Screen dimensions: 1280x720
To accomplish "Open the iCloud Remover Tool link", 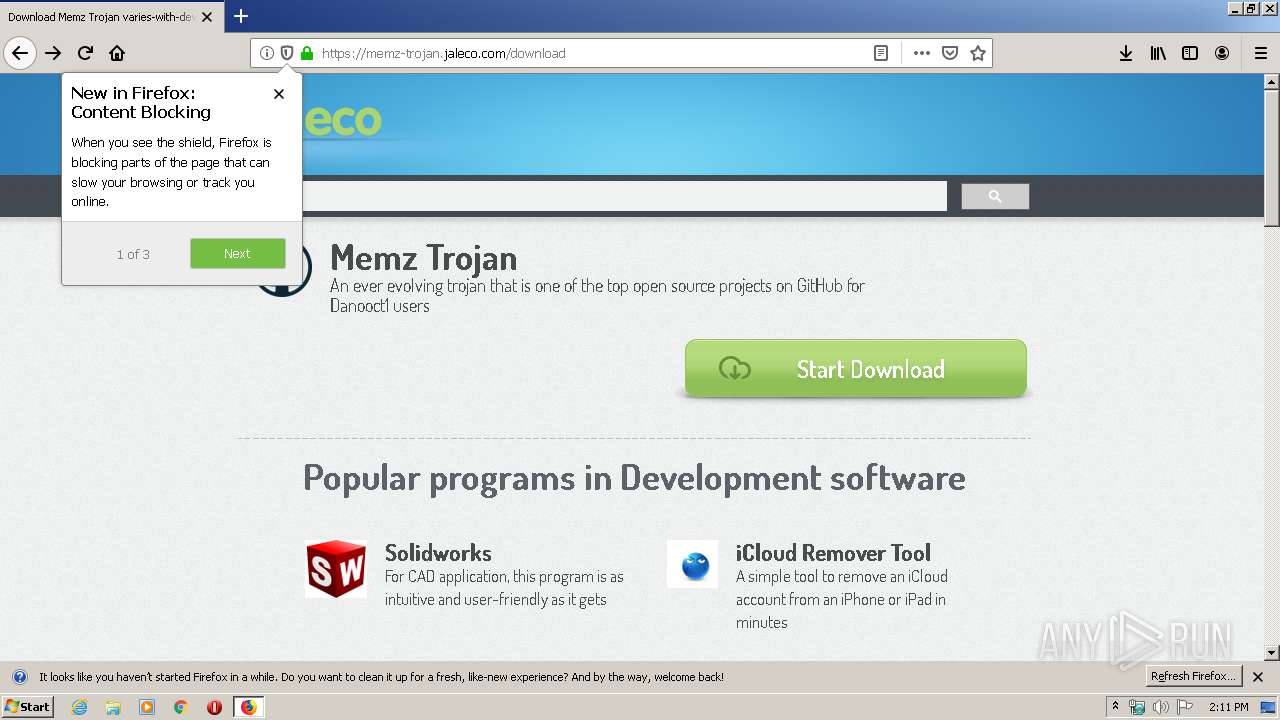I will click(833, 553).
